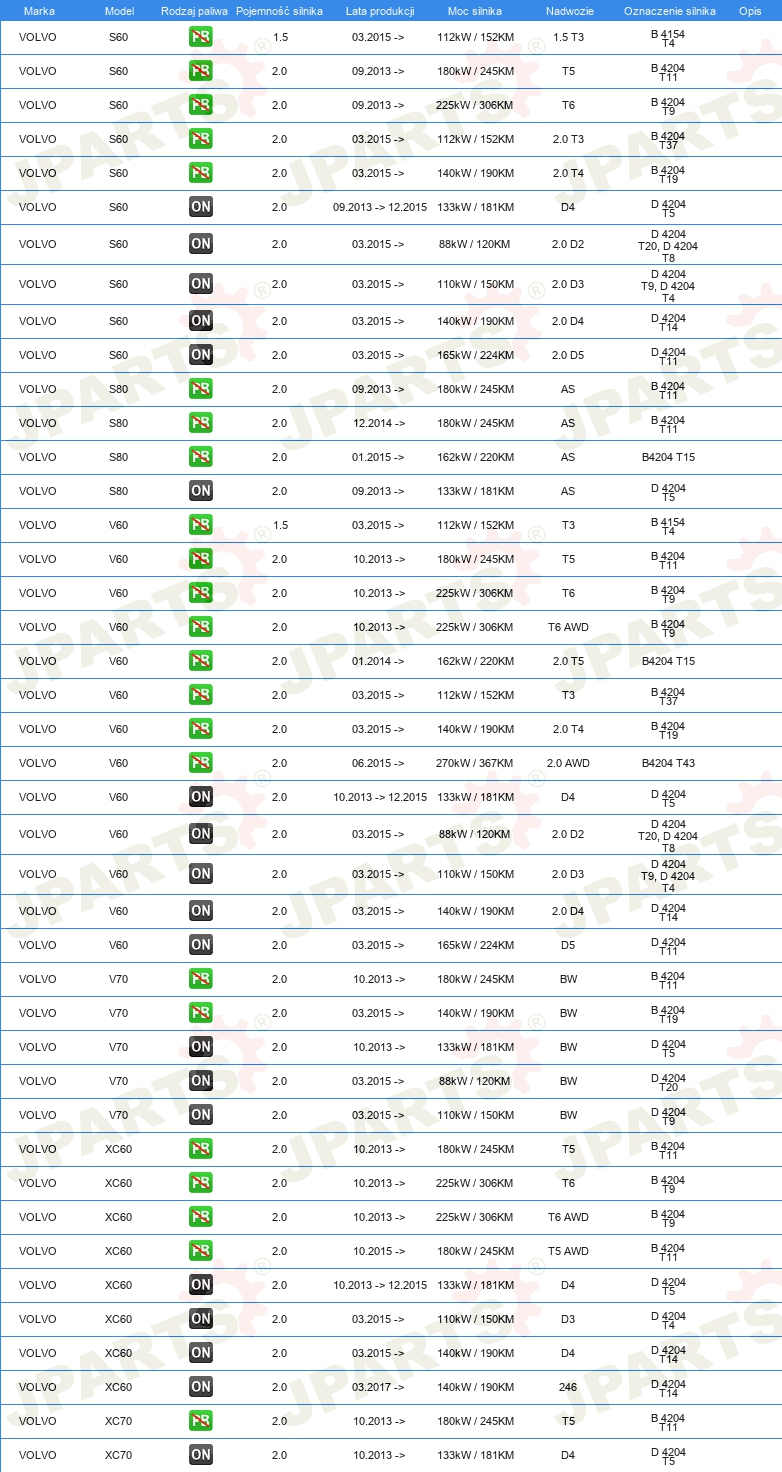This screenshot has height=1472, width=782.
Task: Click the Lata produkcji column header
Action: tap(380, 10)
